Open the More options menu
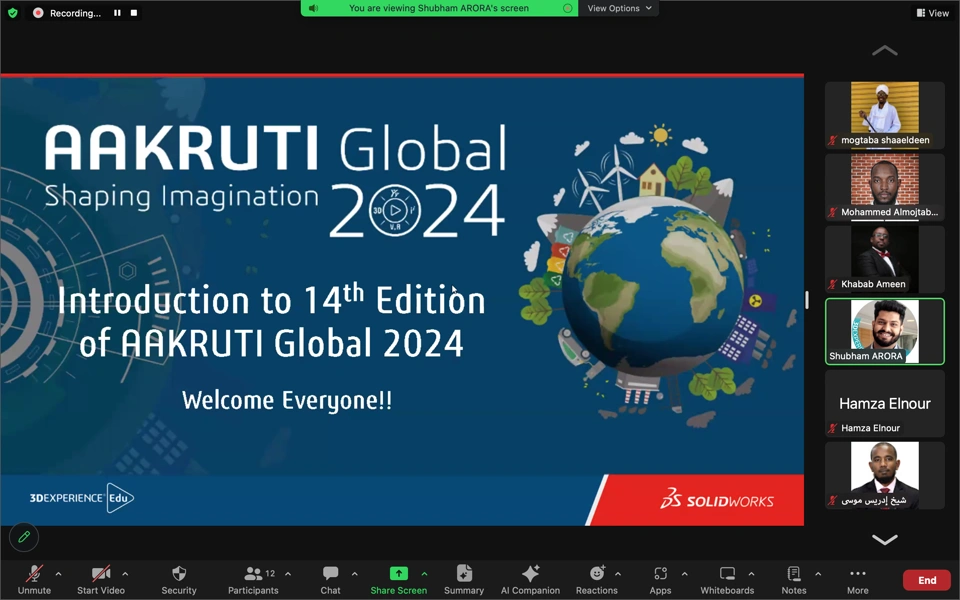 pos(858,579)
